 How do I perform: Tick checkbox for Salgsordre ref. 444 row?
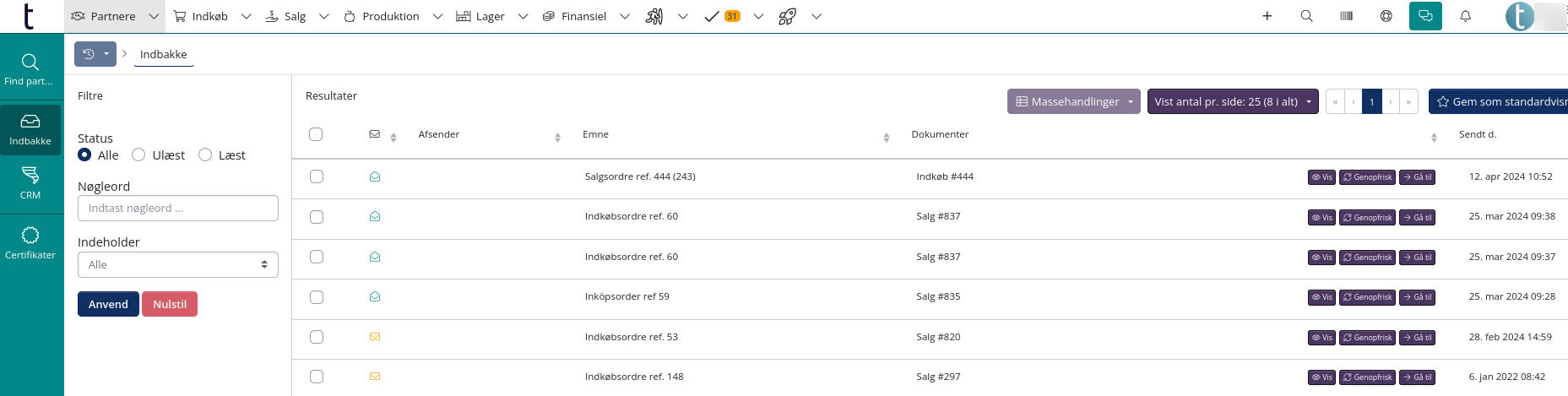point(317,176)
